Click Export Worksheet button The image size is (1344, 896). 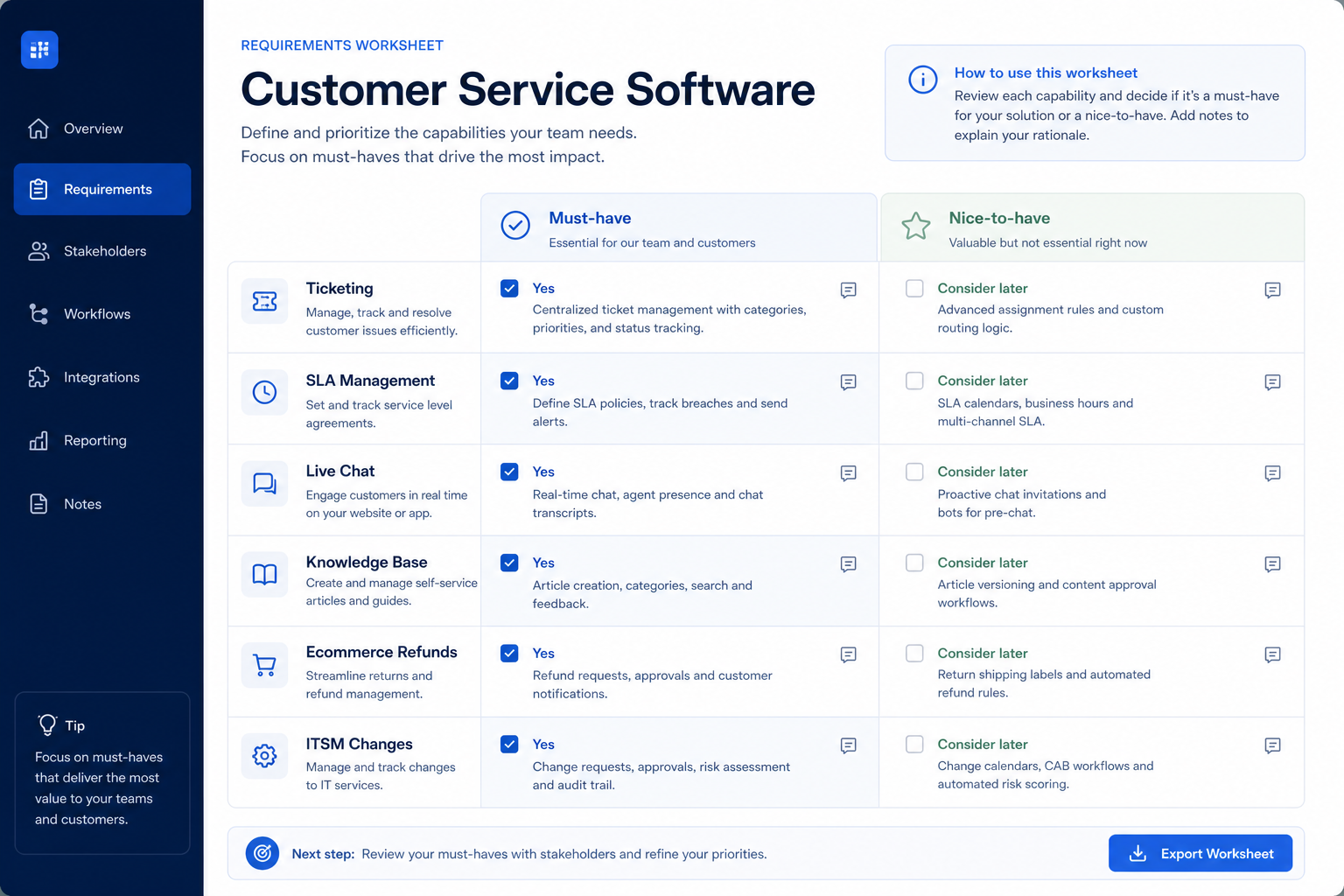1200,853
